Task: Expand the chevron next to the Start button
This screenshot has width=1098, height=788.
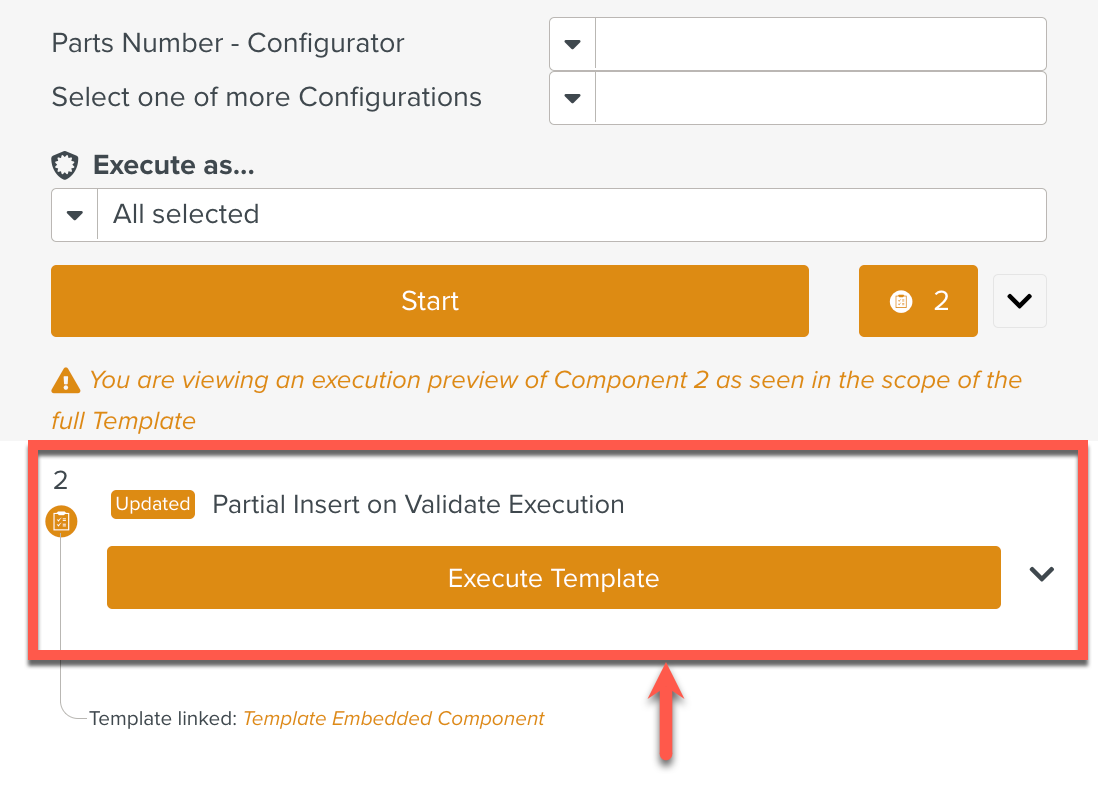Action: pos(1019,300)
